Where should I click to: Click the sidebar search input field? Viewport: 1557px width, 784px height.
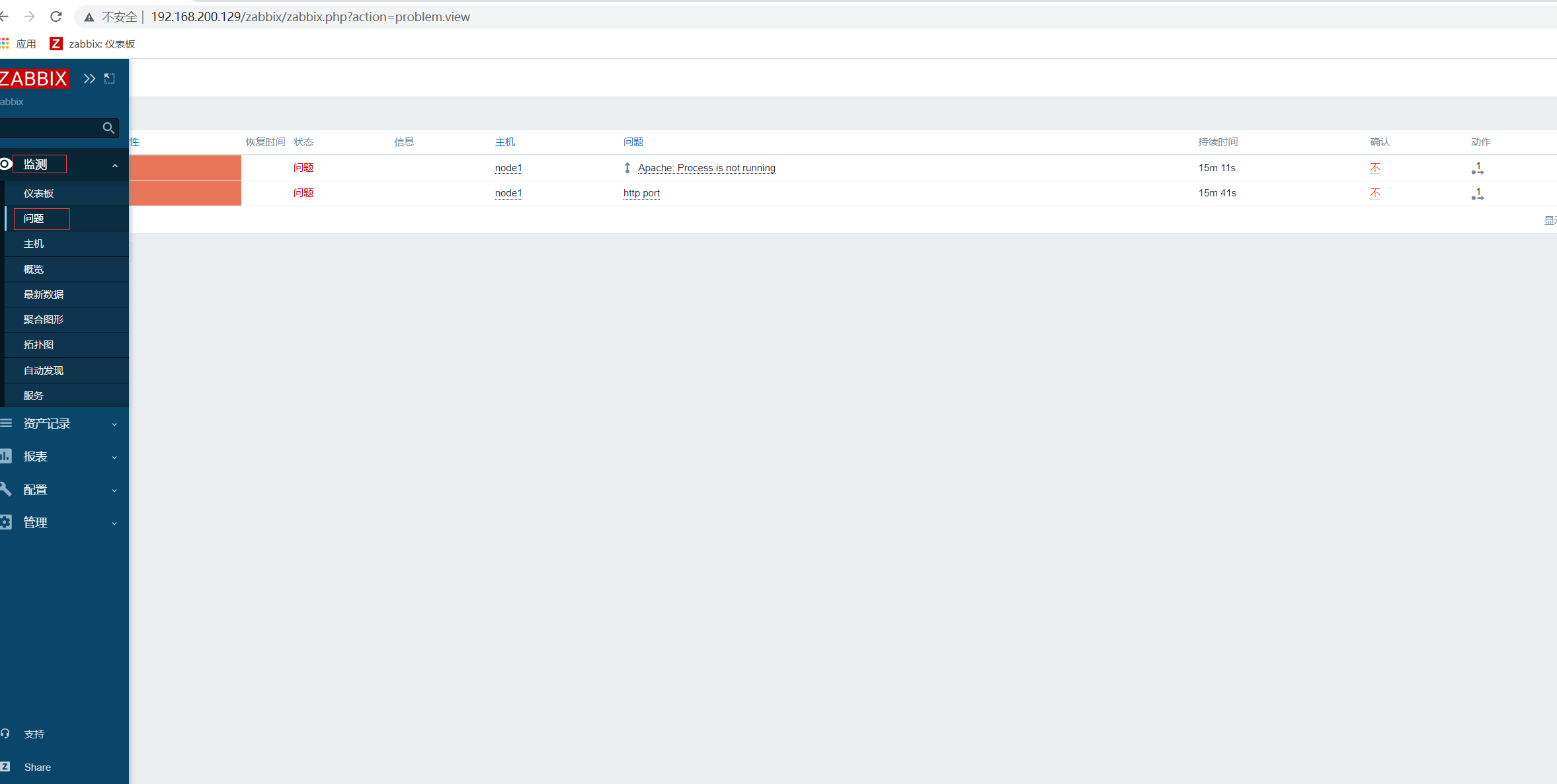point(50,128)
